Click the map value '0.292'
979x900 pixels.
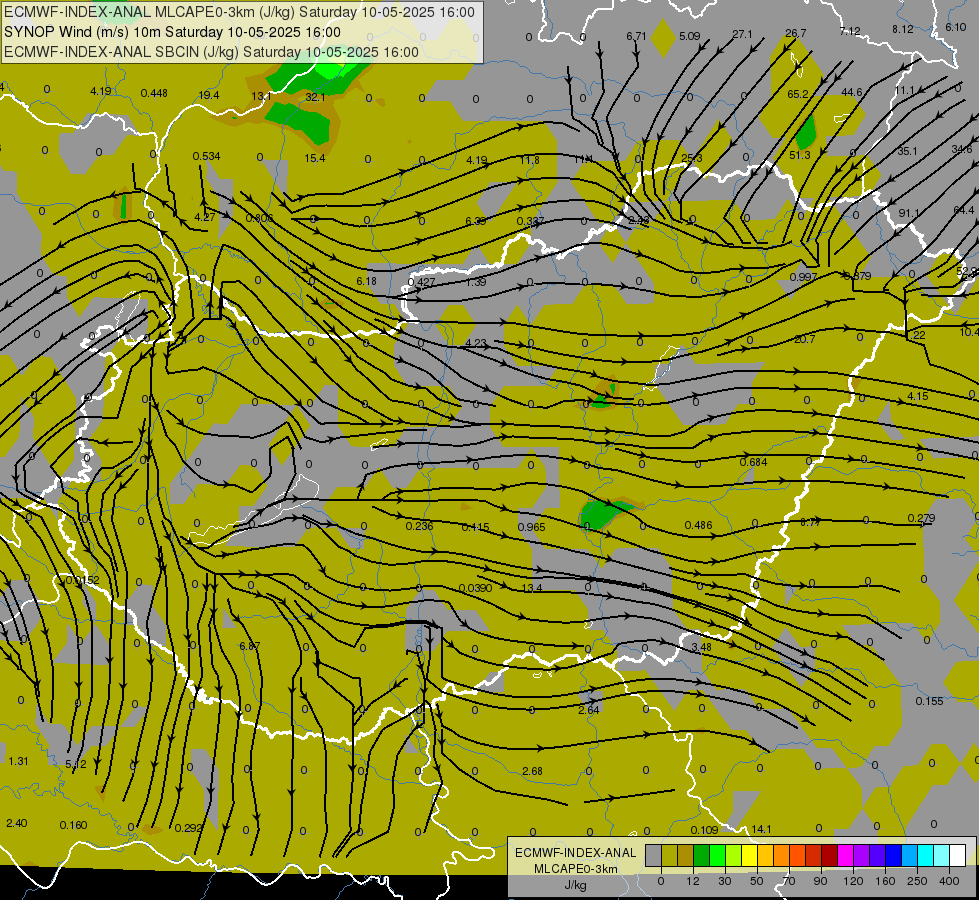189,828
